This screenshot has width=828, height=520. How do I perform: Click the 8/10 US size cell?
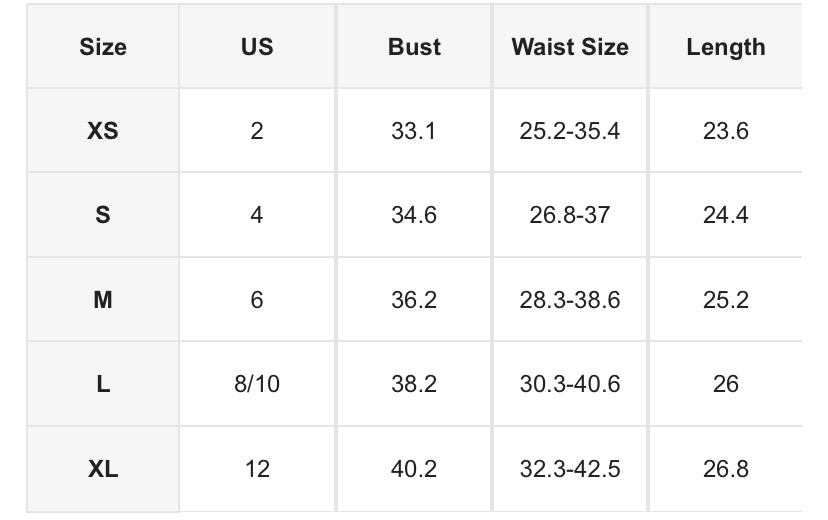[257, 384]
